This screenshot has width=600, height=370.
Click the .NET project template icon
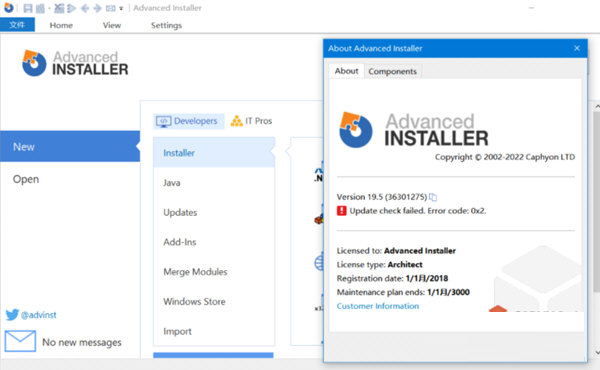click(x=318, y=175)
